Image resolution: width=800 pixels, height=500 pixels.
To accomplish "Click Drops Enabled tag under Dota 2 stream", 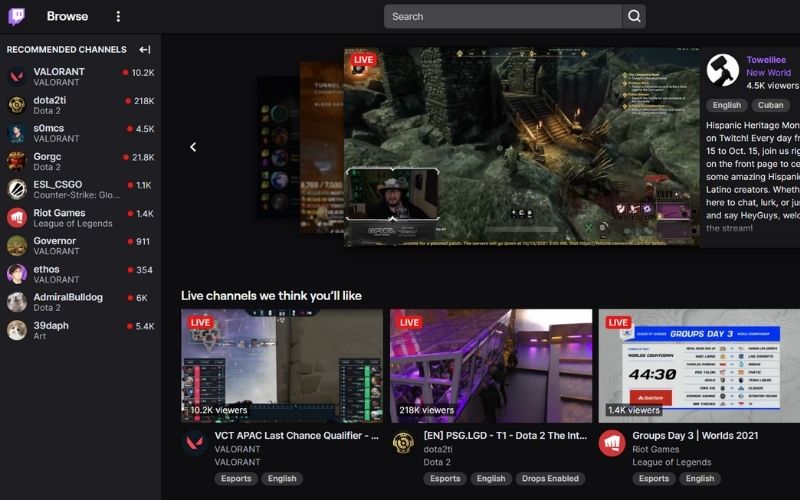I will click(550, 478).
